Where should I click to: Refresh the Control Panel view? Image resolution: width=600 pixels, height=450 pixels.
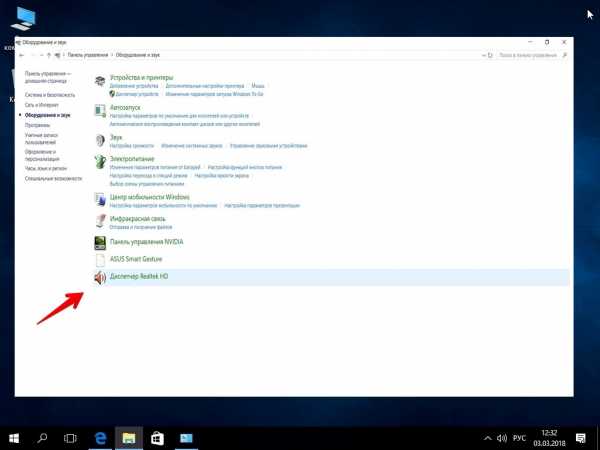490,55
